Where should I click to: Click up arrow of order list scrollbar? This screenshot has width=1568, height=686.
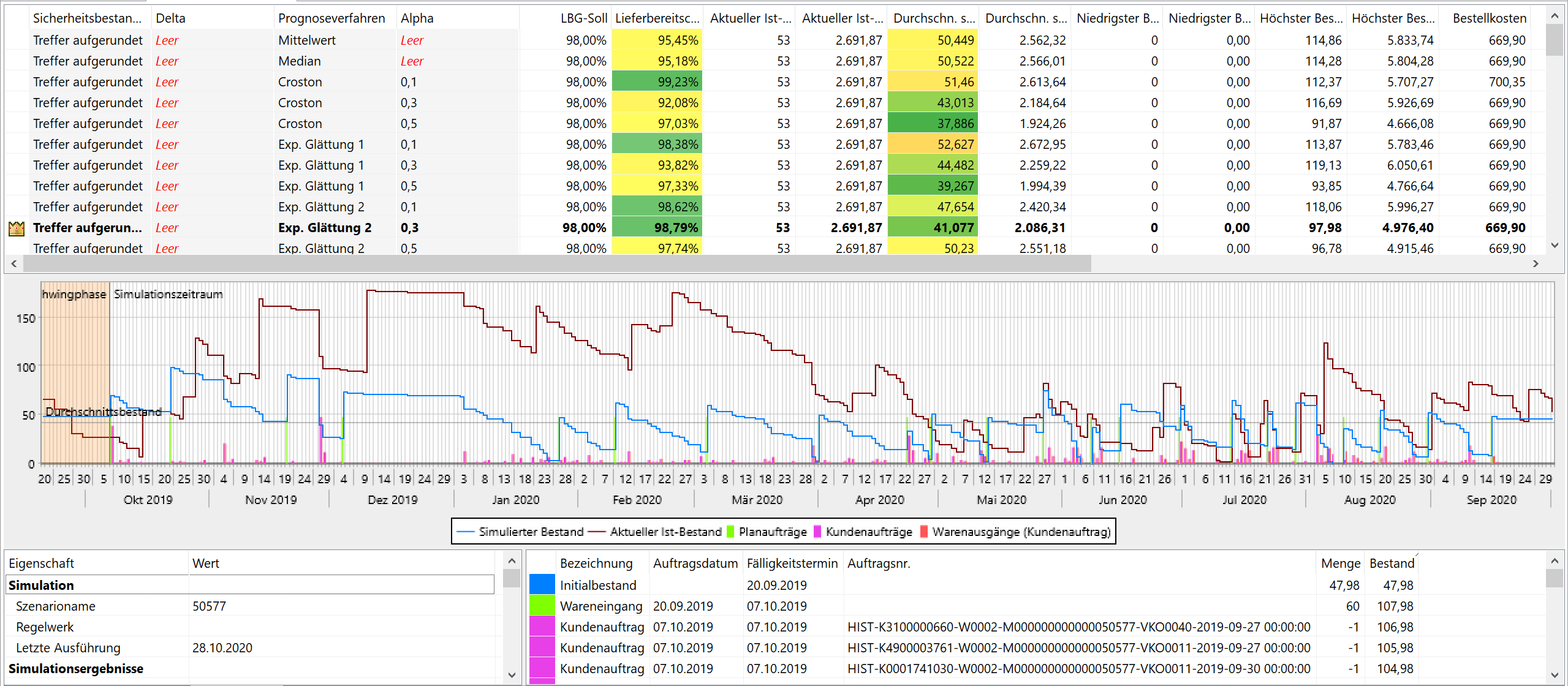point(1554,561)
